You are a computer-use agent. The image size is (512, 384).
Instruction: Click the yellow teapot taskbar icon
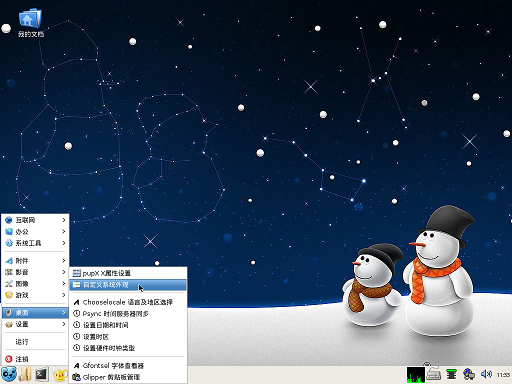pyautogui.click(x=60, y=375)
